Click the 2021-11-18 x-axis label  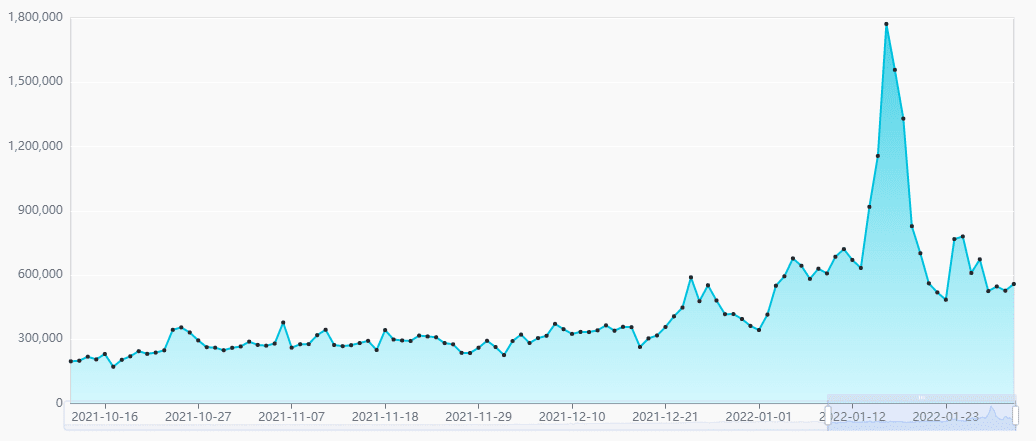tap(385, 417)
